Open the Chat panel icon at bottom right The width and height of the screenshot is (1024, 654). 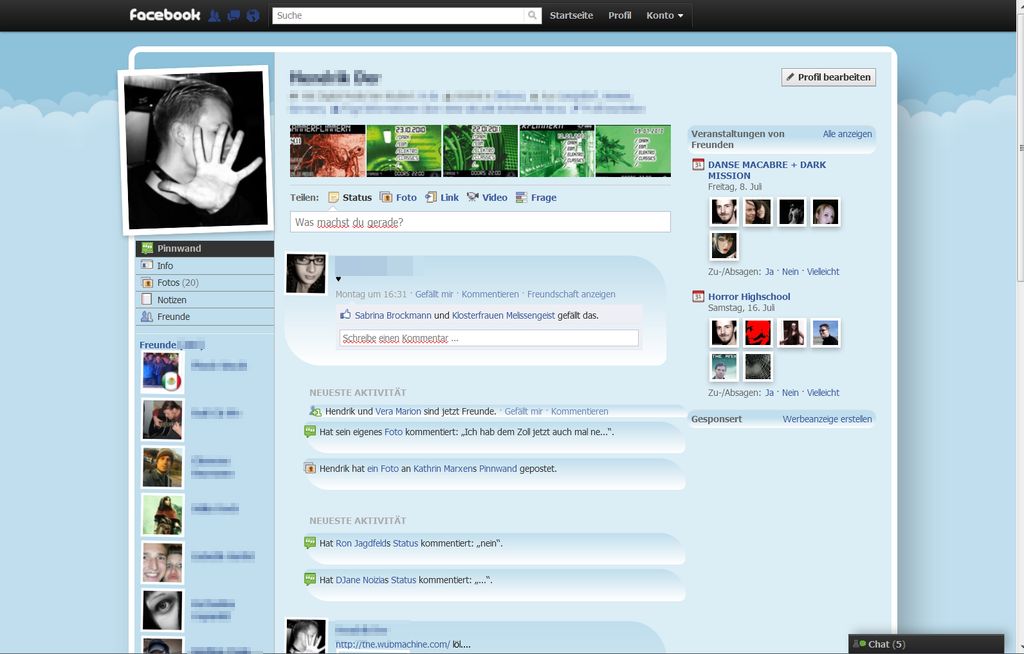[x=858, y=644]
